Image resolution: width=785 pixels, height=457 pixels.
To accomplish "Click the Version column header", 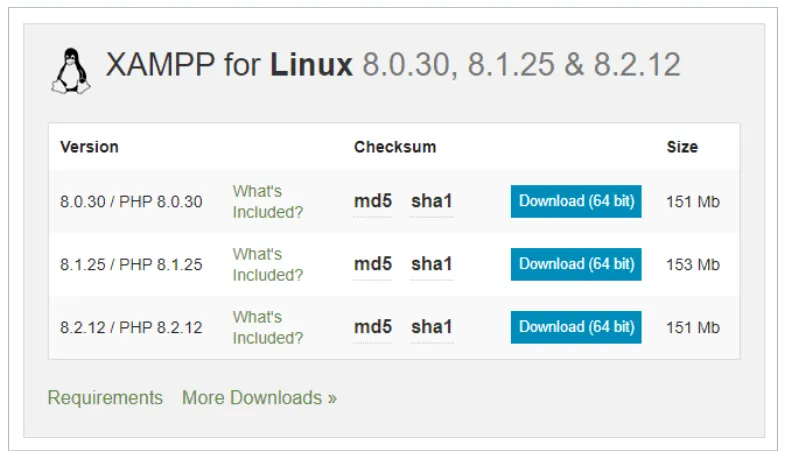I will tap(89, 147).
